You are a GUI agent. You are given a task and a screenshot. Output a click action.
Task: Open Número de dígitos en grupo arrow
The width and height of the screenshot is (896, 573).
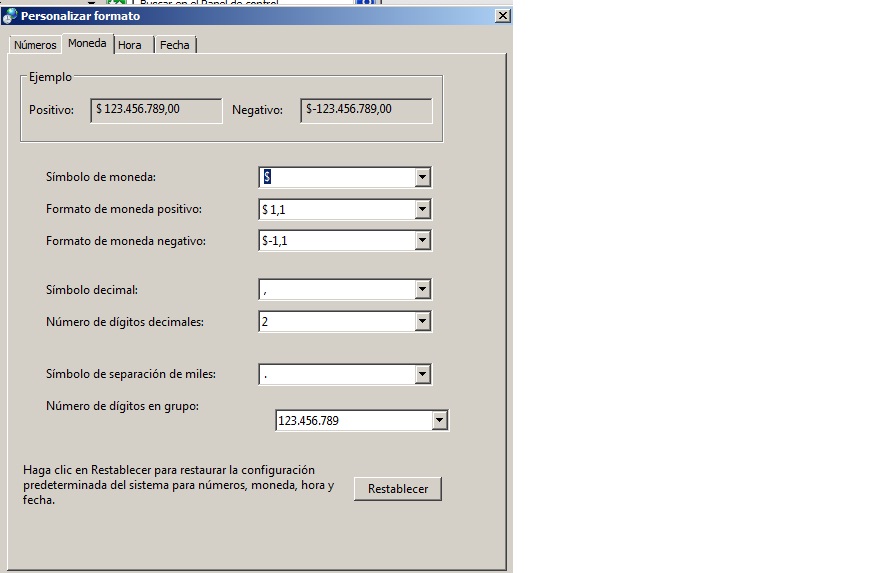tap(439, 421)
